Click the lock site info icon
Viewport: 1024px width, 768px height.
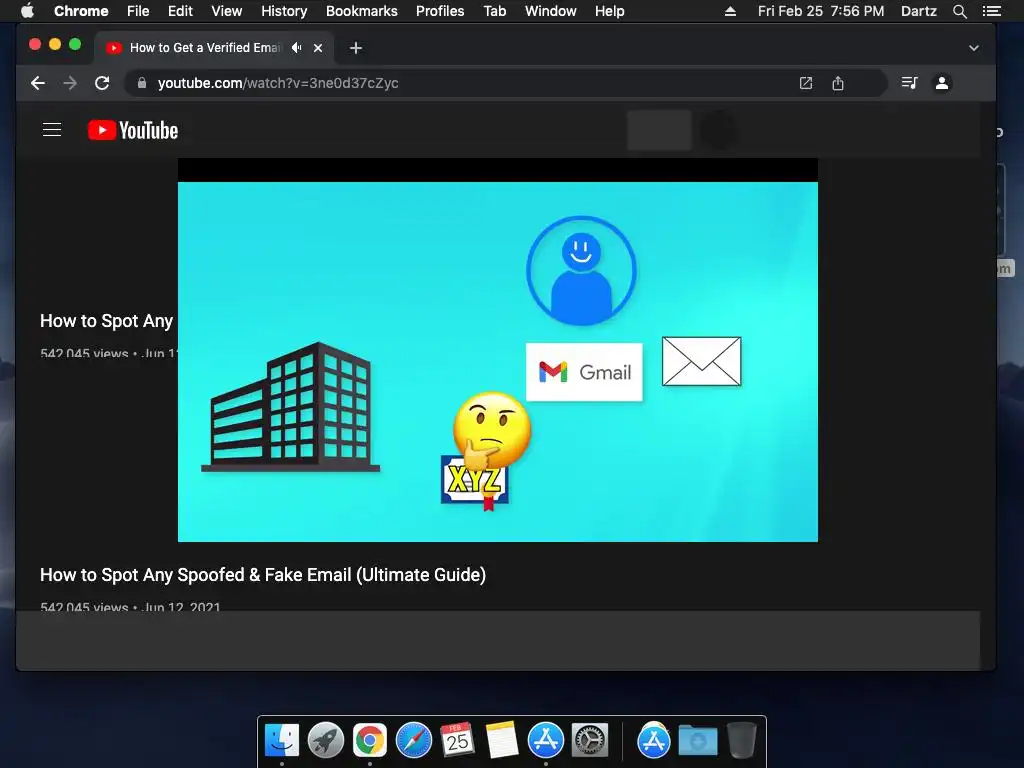click(142, 83)
